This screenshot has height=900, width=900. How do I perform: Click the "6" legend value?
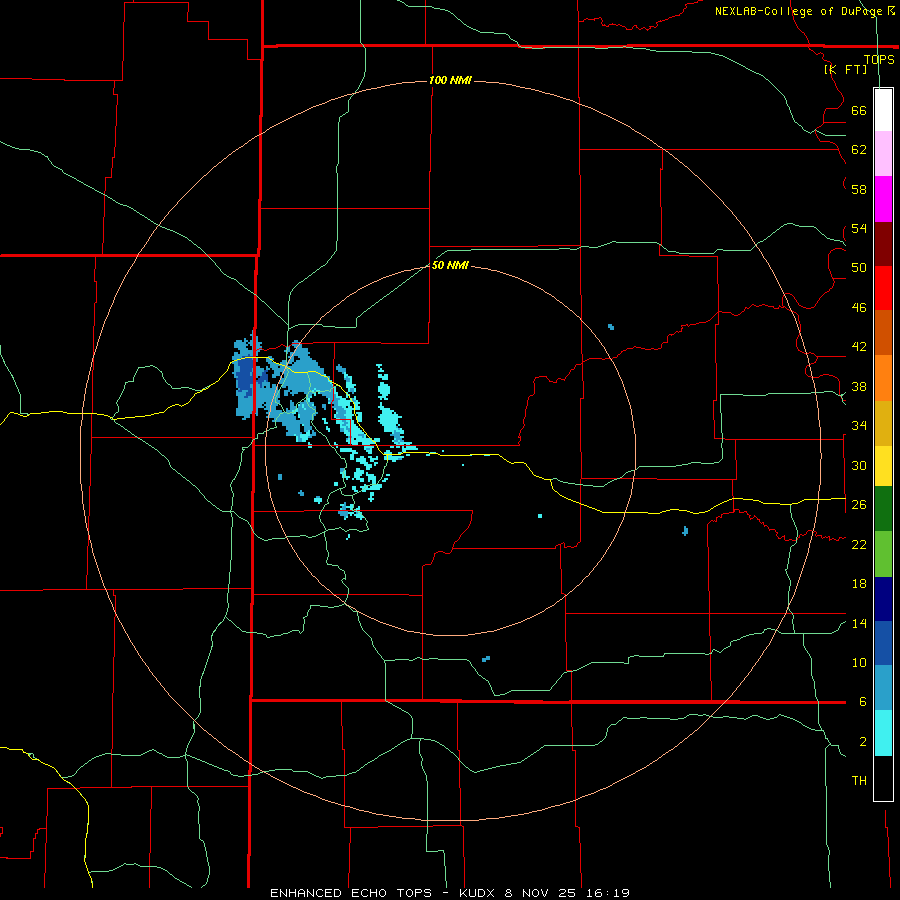pos(863,702)
